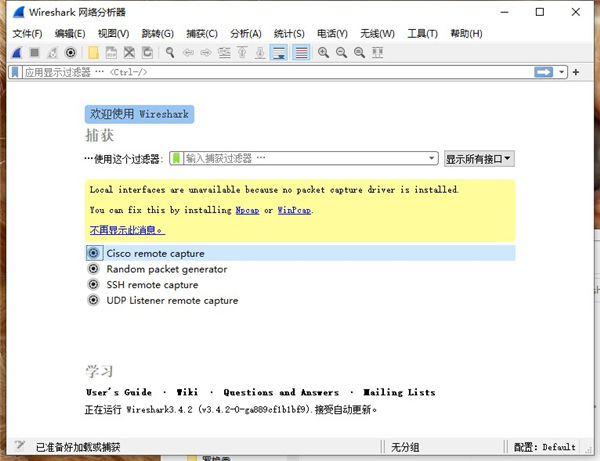This screenshot has height=461, width=600.
Task: Apply the display filter with blue arrow
Action: click(x=543, y=72)
